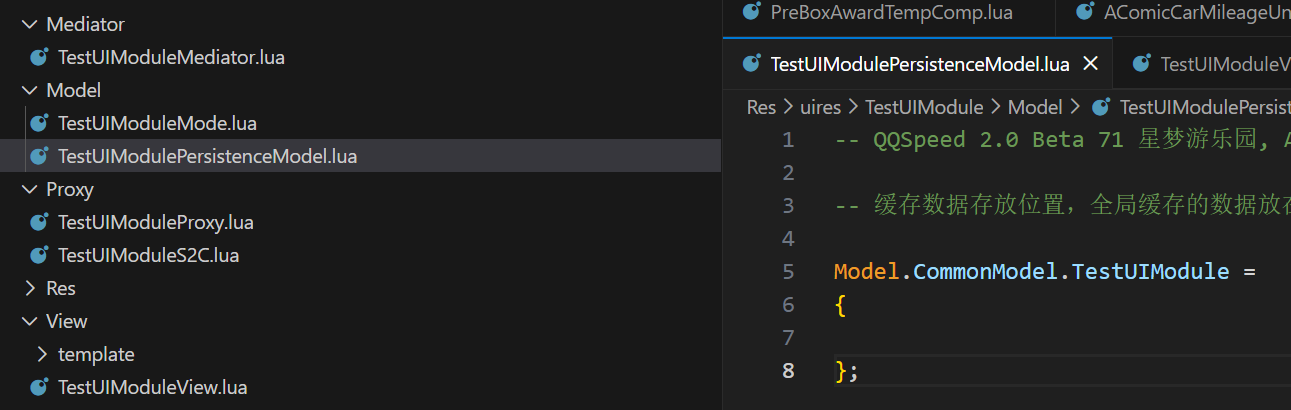Collapse the Model folder chevron
1291x410 pixels.
coord(28,91)
